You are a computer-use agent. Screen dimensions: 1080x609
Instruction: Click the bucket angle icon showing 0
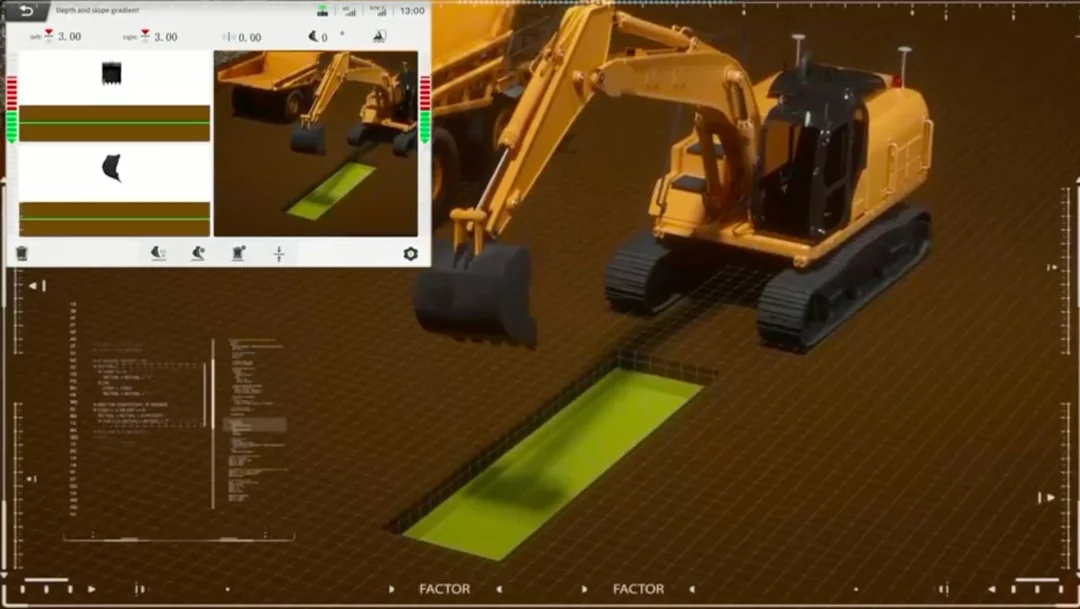318,37
